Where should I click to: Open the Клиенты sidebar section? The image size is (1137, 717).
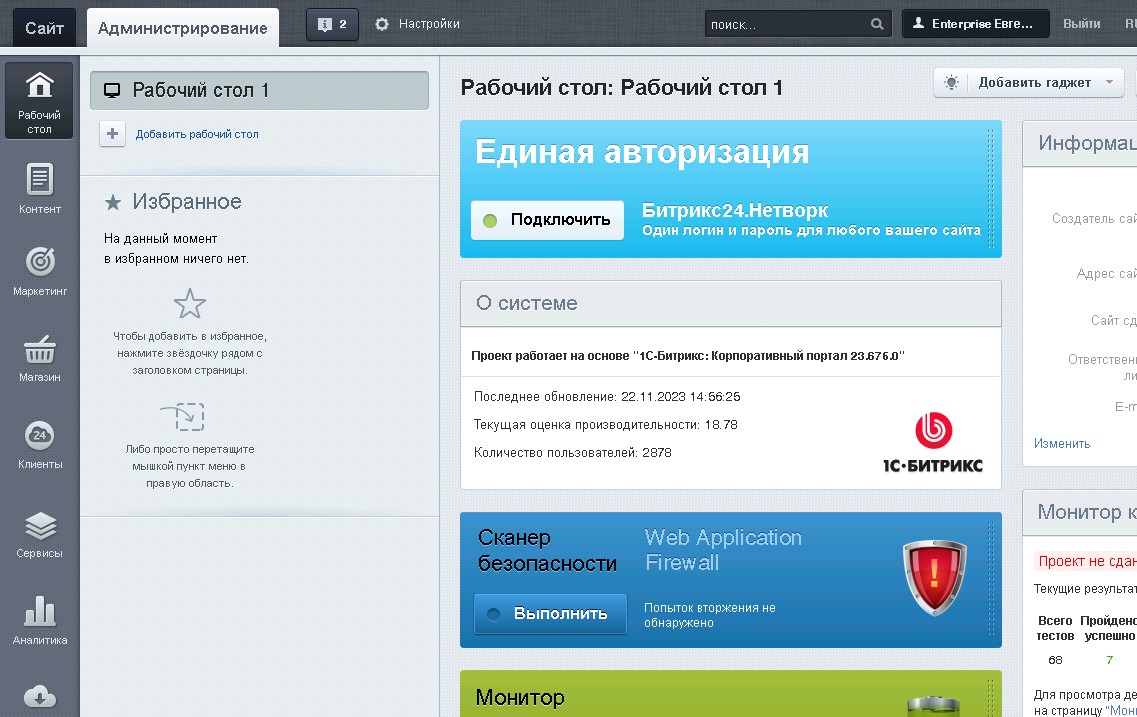39,444
